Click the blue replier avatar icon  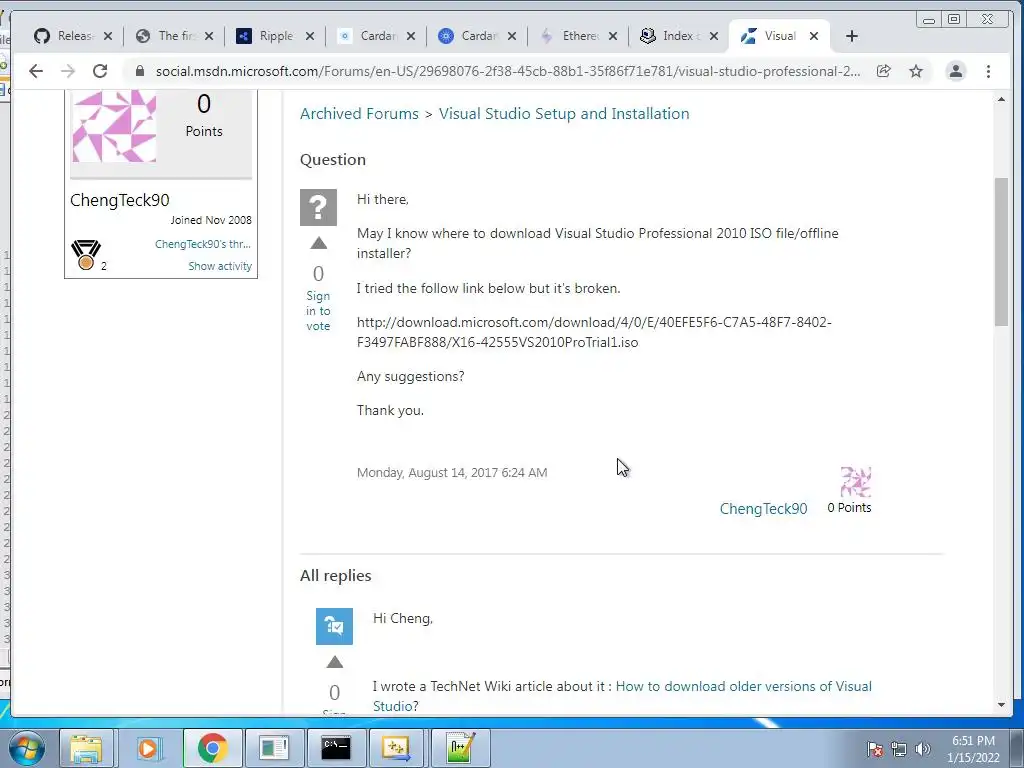pyautogui.click(x=334, y=626)
